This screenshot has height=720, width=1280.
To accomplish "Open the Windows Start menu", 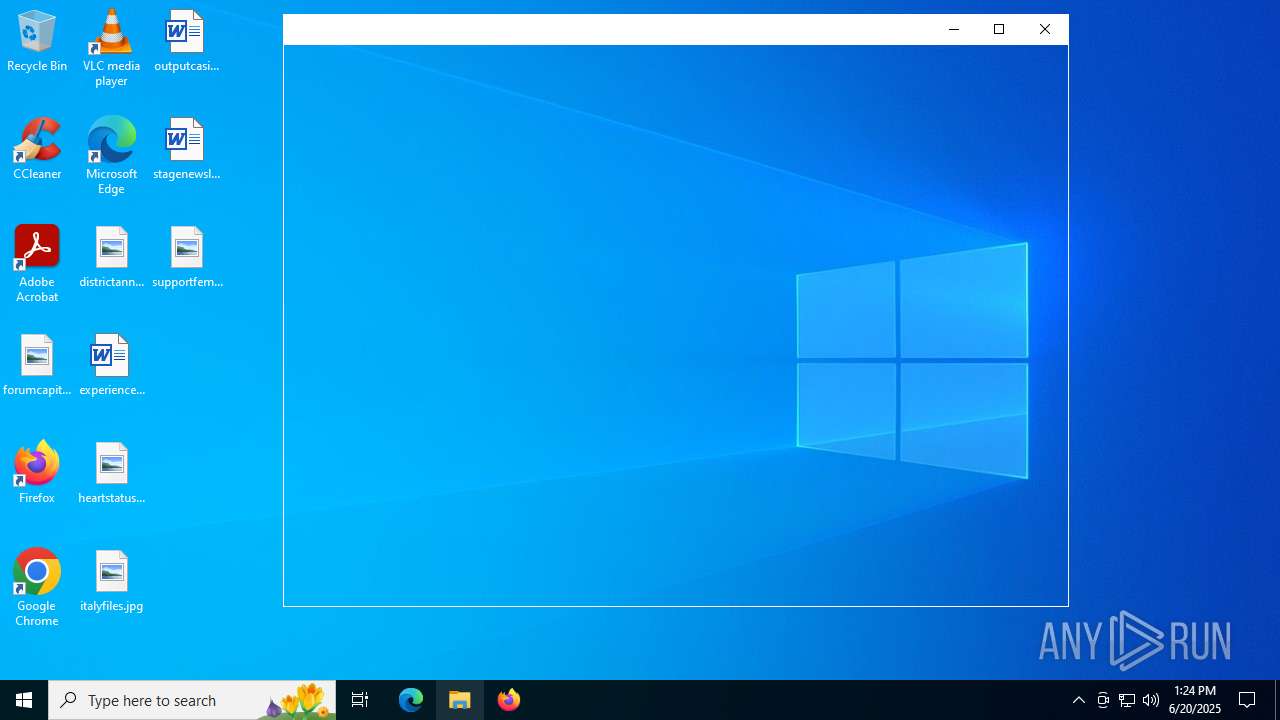I will 24,700.
